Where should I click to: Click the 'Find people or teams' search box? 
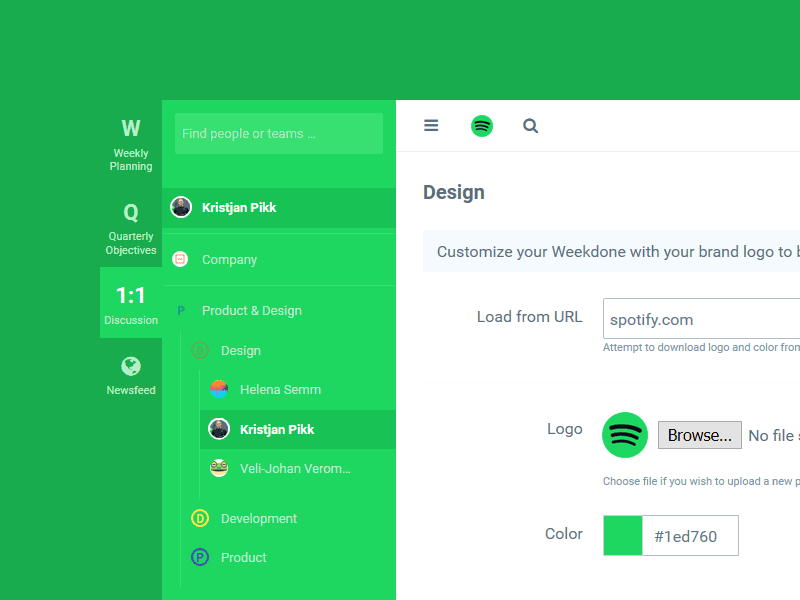278,133
